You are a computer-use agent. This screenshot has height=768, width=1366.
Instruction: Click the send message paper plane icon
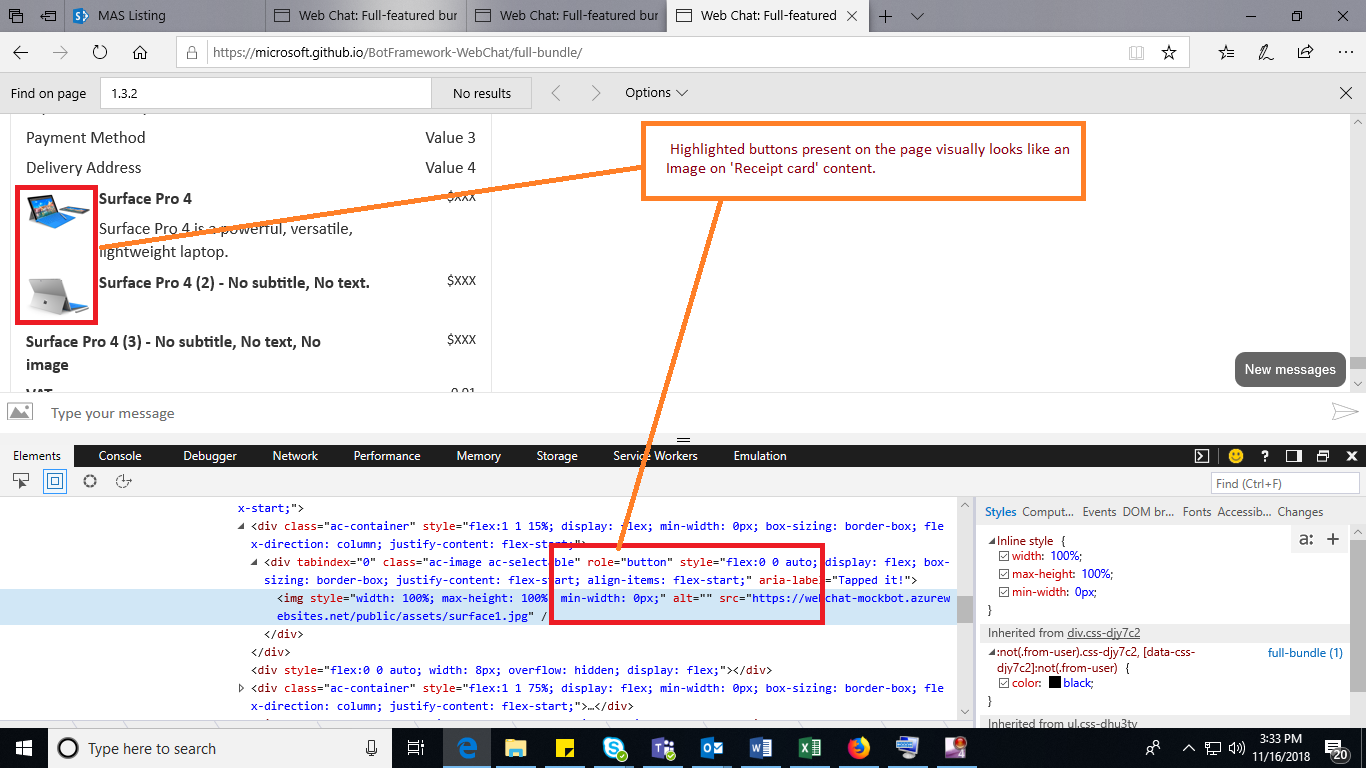click(1345, 411)
